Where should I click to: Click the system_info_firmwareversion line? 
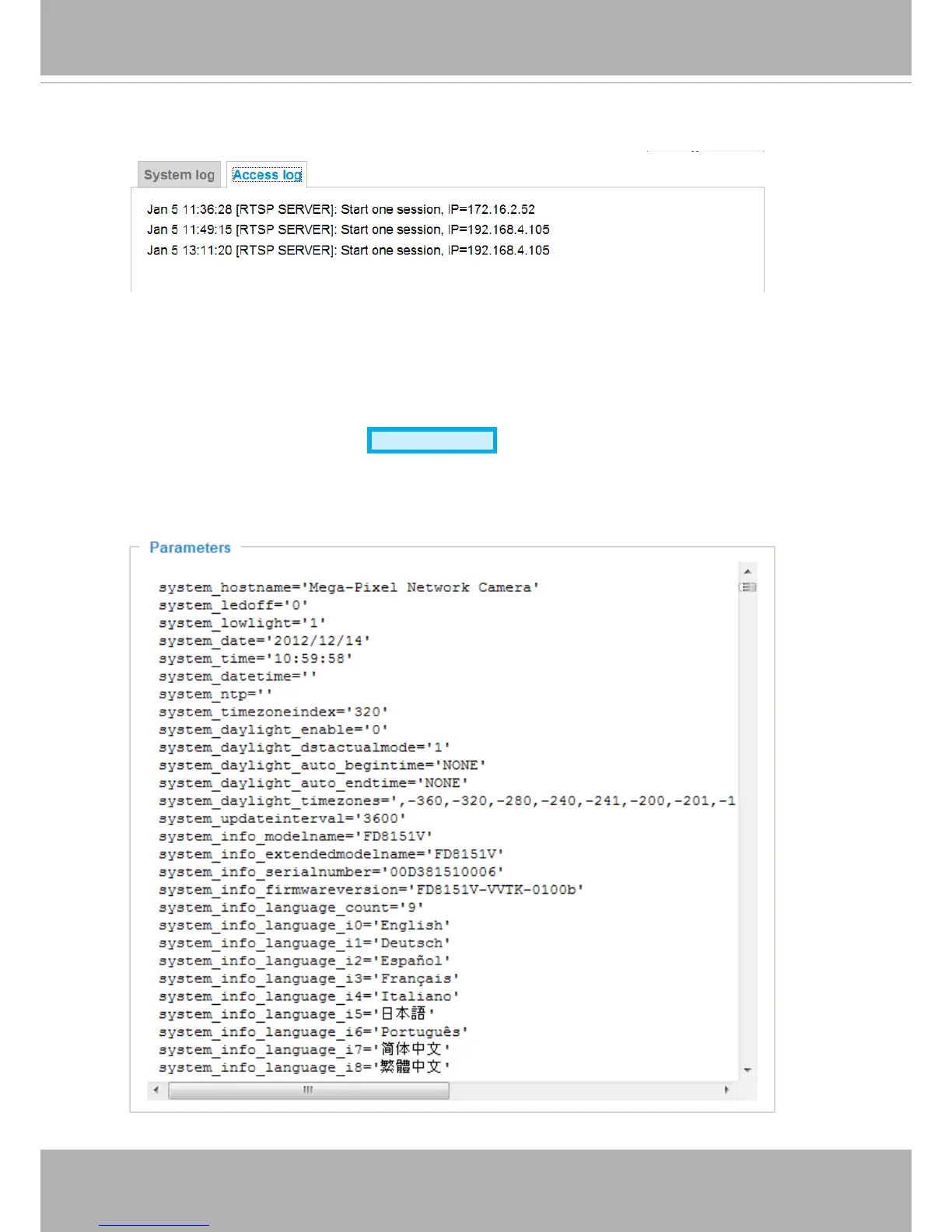[x=371, y=890]
